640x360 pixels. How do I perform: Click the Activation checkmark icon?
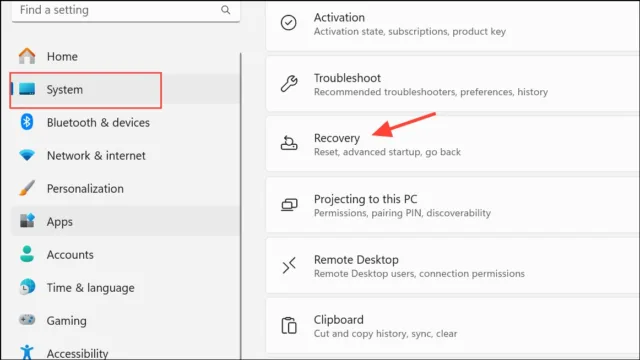point(289,23)
